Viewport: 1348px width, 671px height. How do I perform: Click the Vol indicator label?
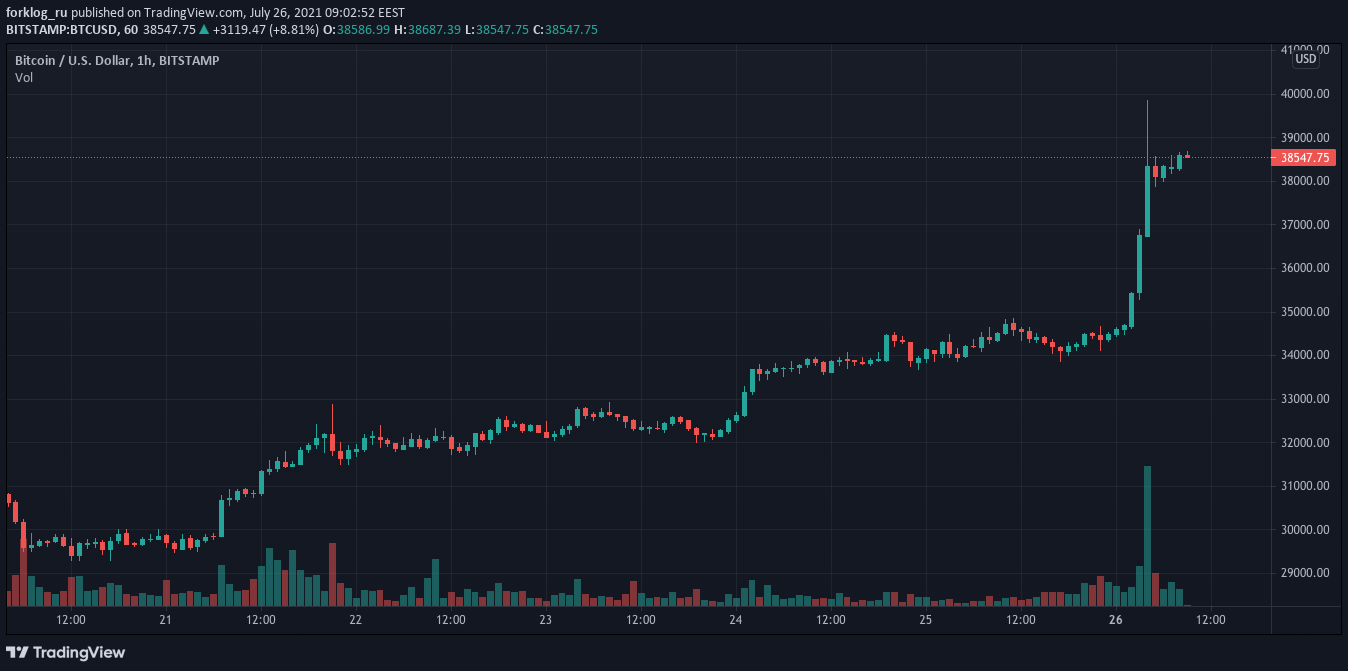[x=23, y=77]
